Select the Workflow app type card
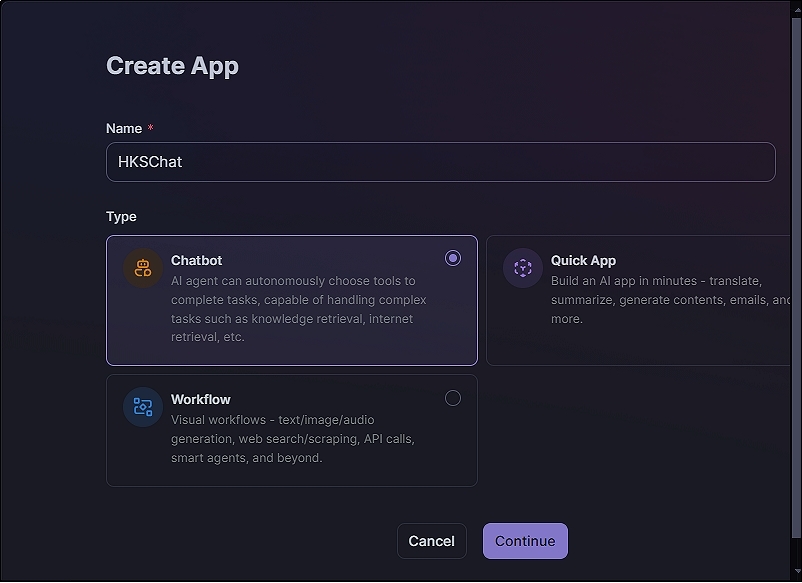Screen dimensions: 802x583 coord(292,430)
